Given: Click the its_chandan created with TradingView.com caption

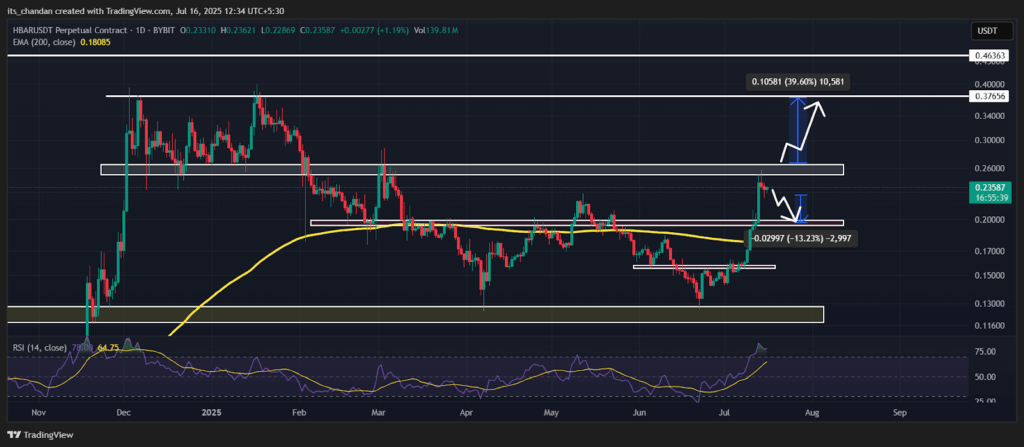Looking at the screenshot, I should point(146,10).
